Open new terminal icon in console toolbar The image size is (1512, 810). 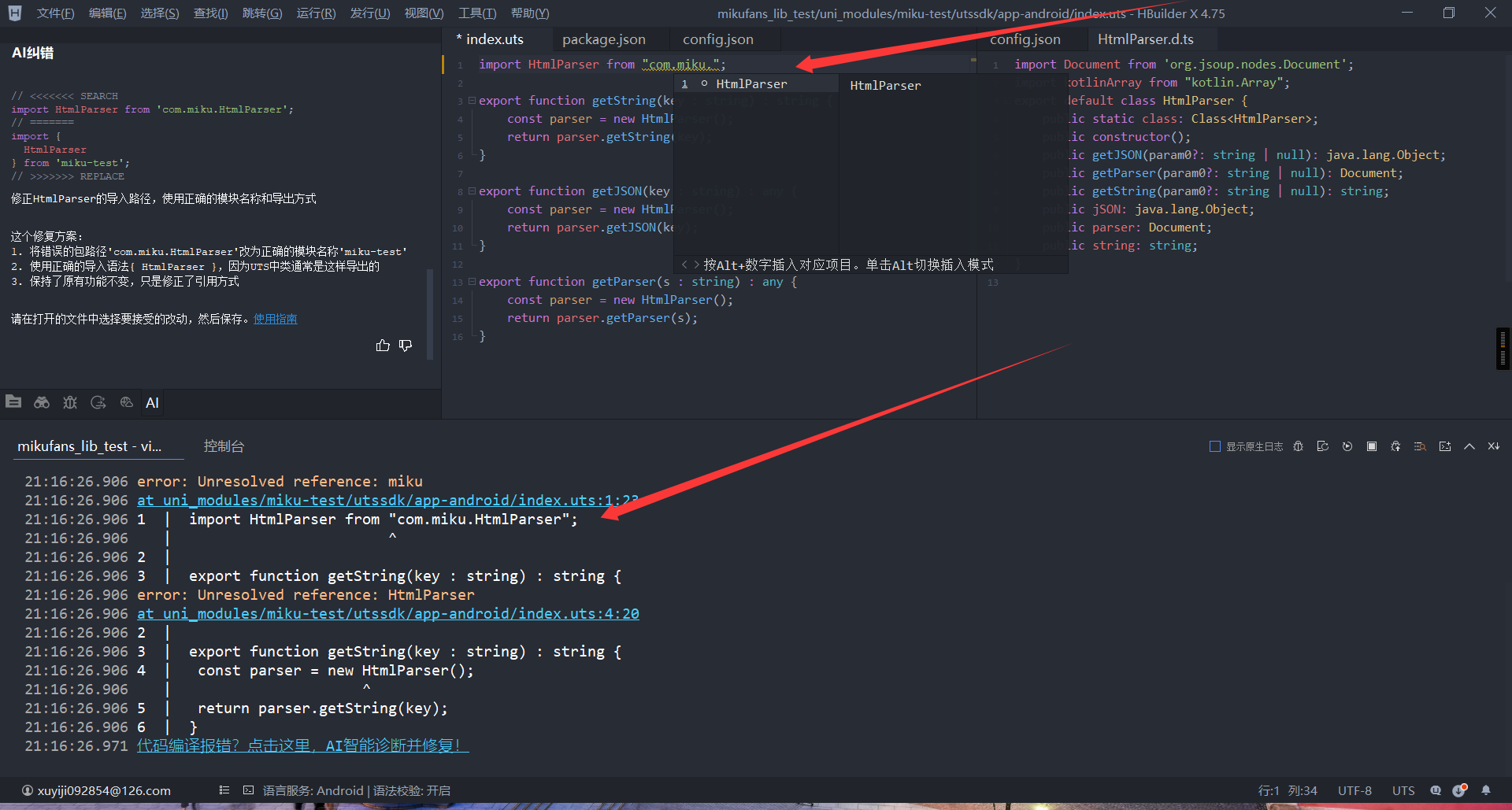(x=1445, y=446)
